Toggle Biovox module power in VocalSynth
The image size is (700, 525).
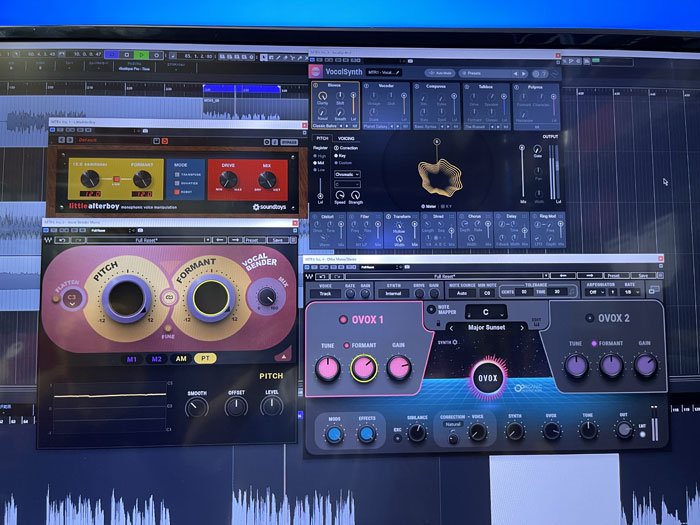315,85
